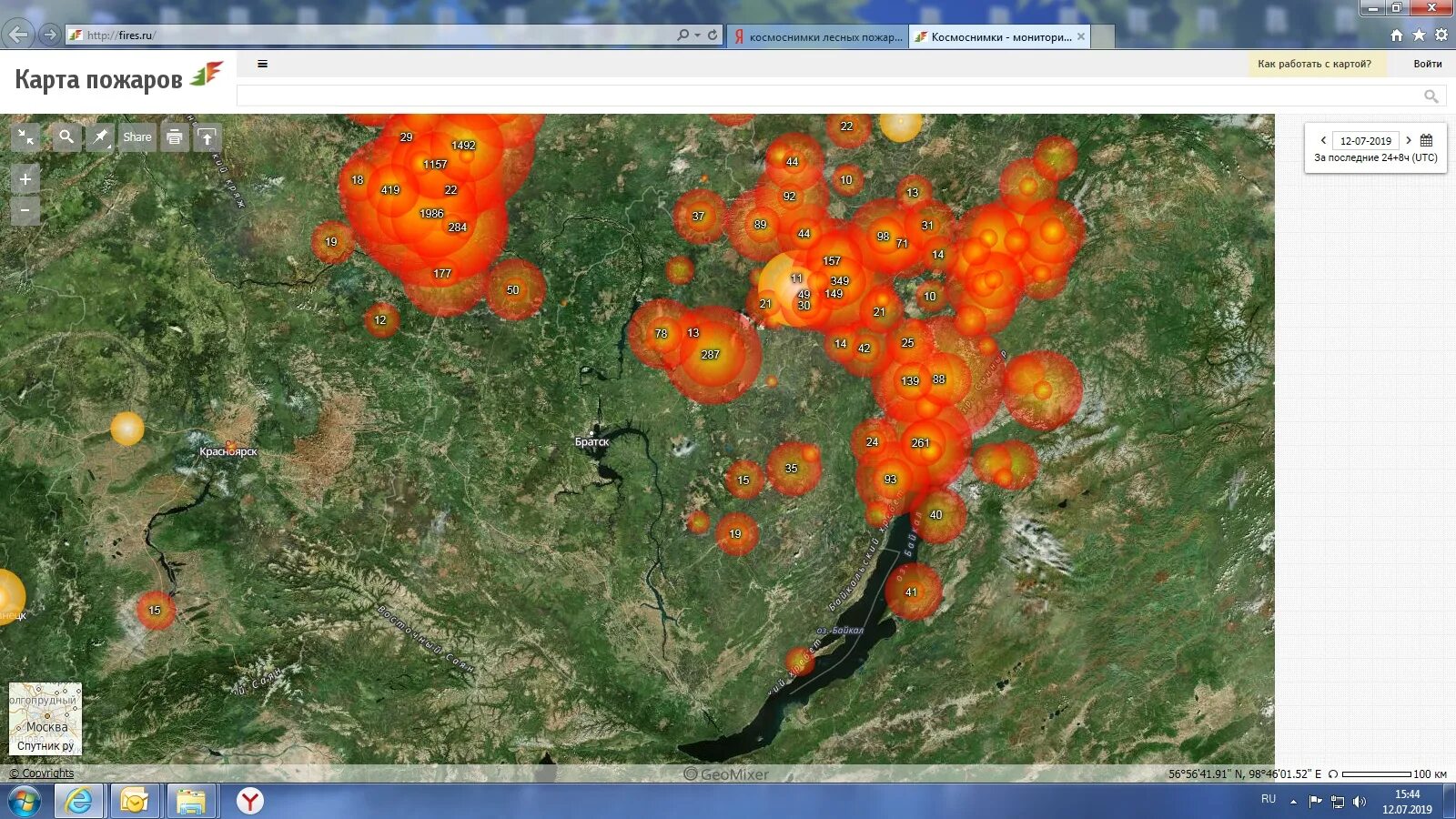Click the Братск city label

(591, 442)
